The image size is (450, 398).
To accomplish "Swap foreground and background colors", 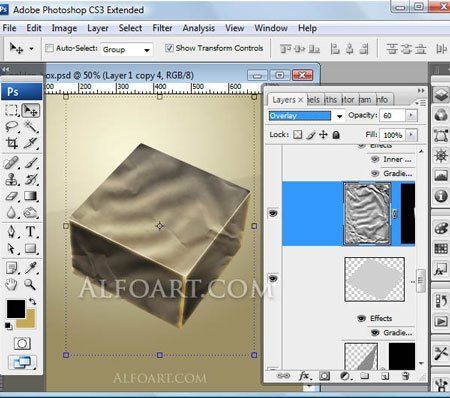I will 32,302.
